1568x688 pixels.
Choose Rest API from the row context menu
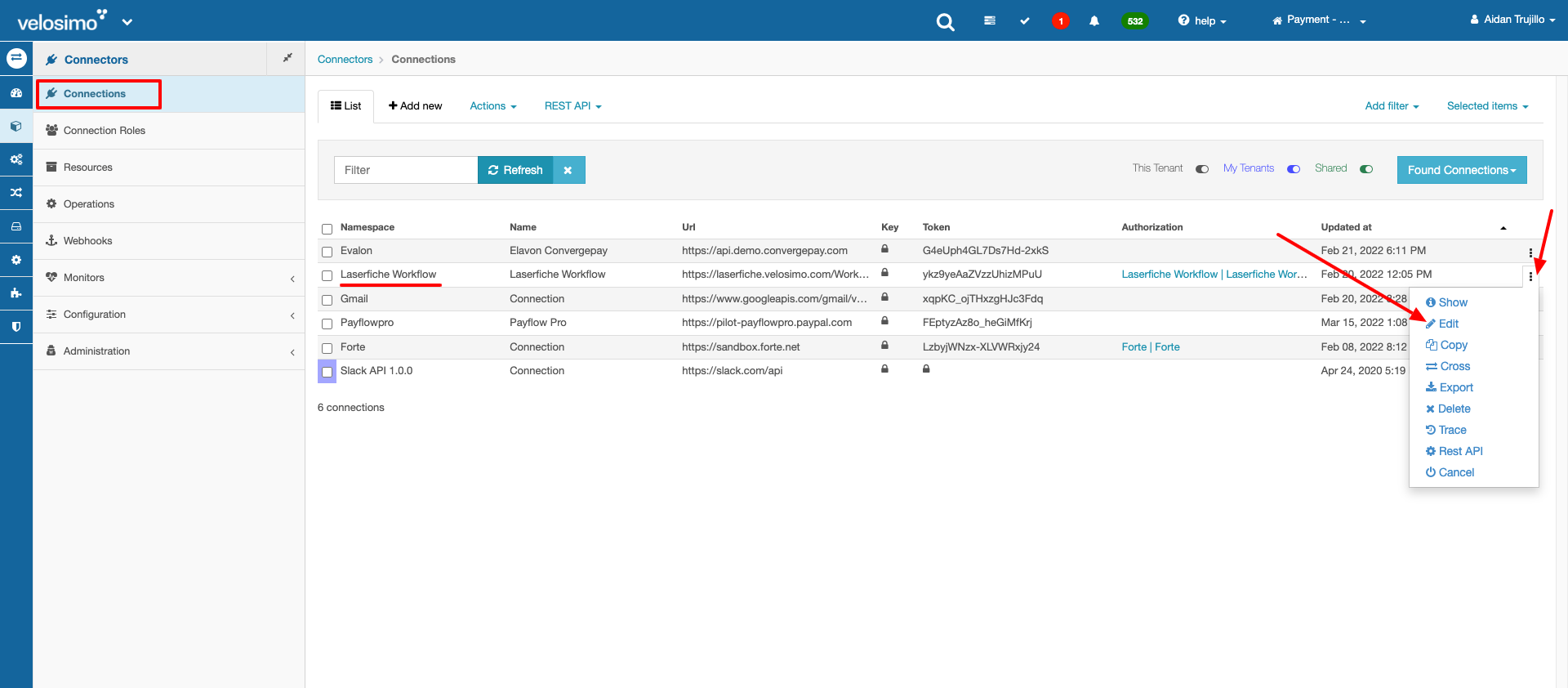tap(1454, 451)
